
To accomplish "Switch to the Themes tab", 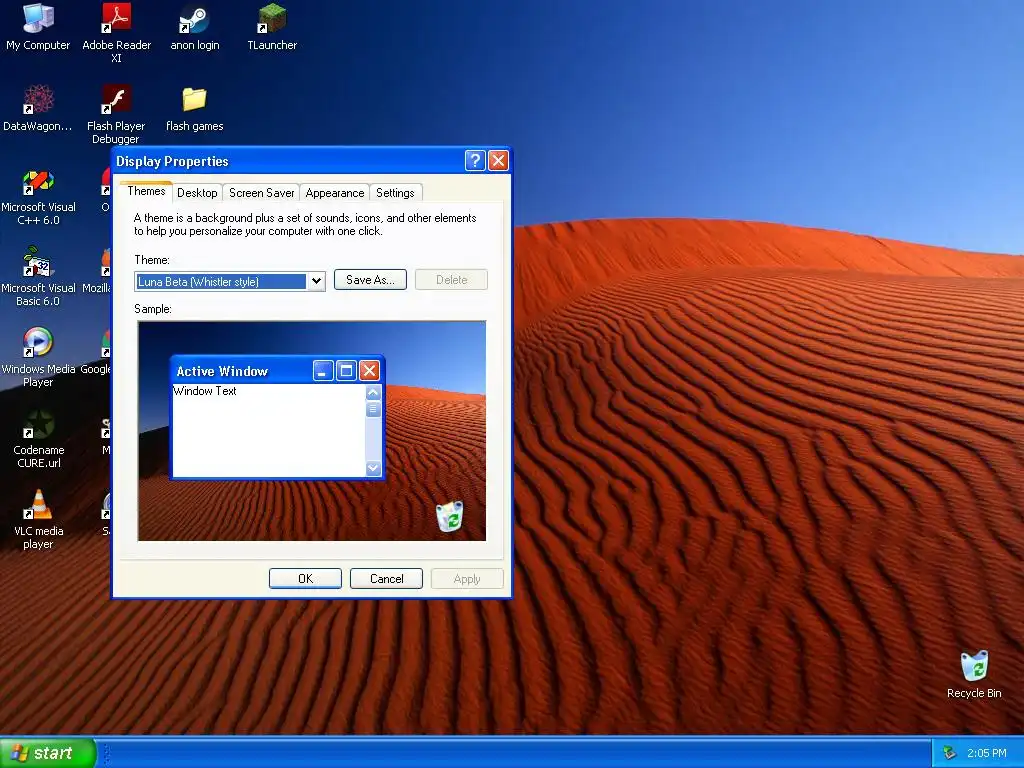I will click(146, 191).
